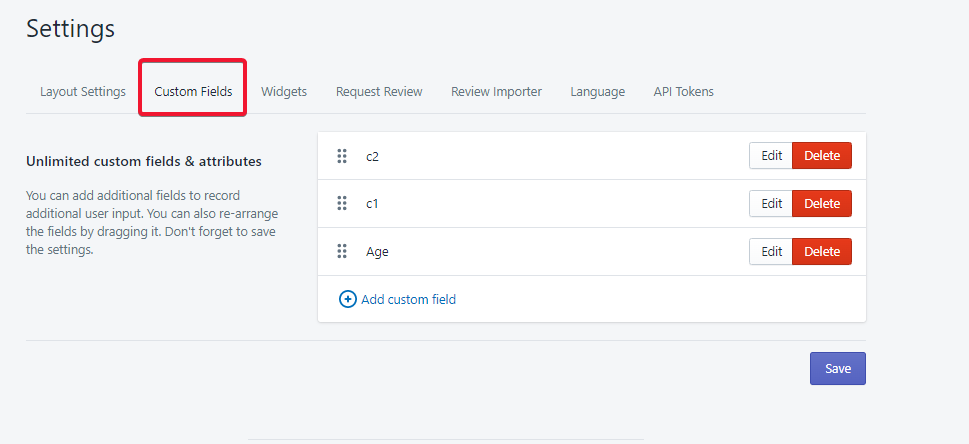Viewport: 969px width, 444px height.
Task: Delete the c2 custom field
Action: 822,156
